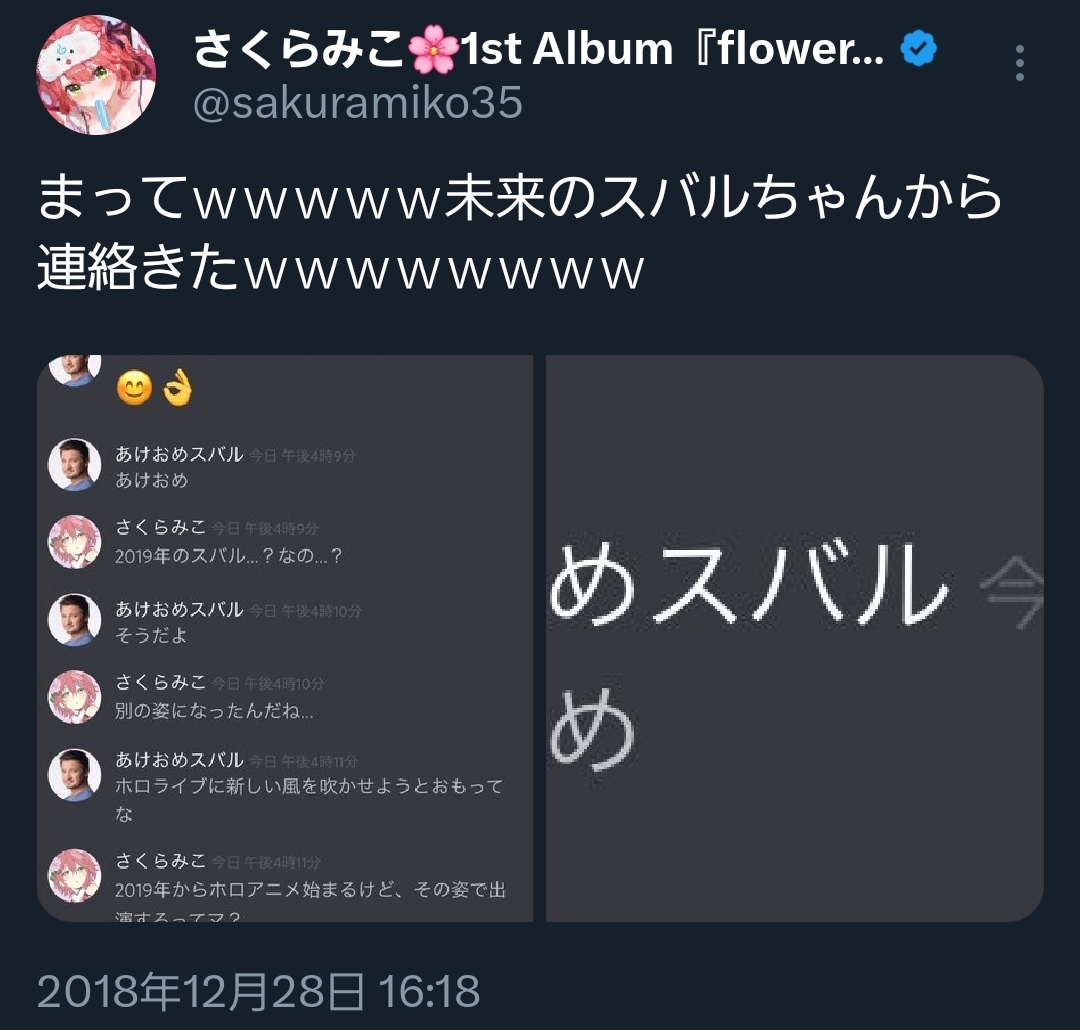
Task: Click the tweet text 'まってwwwwww未来のスバルちゃんから'
Action: 520,197
